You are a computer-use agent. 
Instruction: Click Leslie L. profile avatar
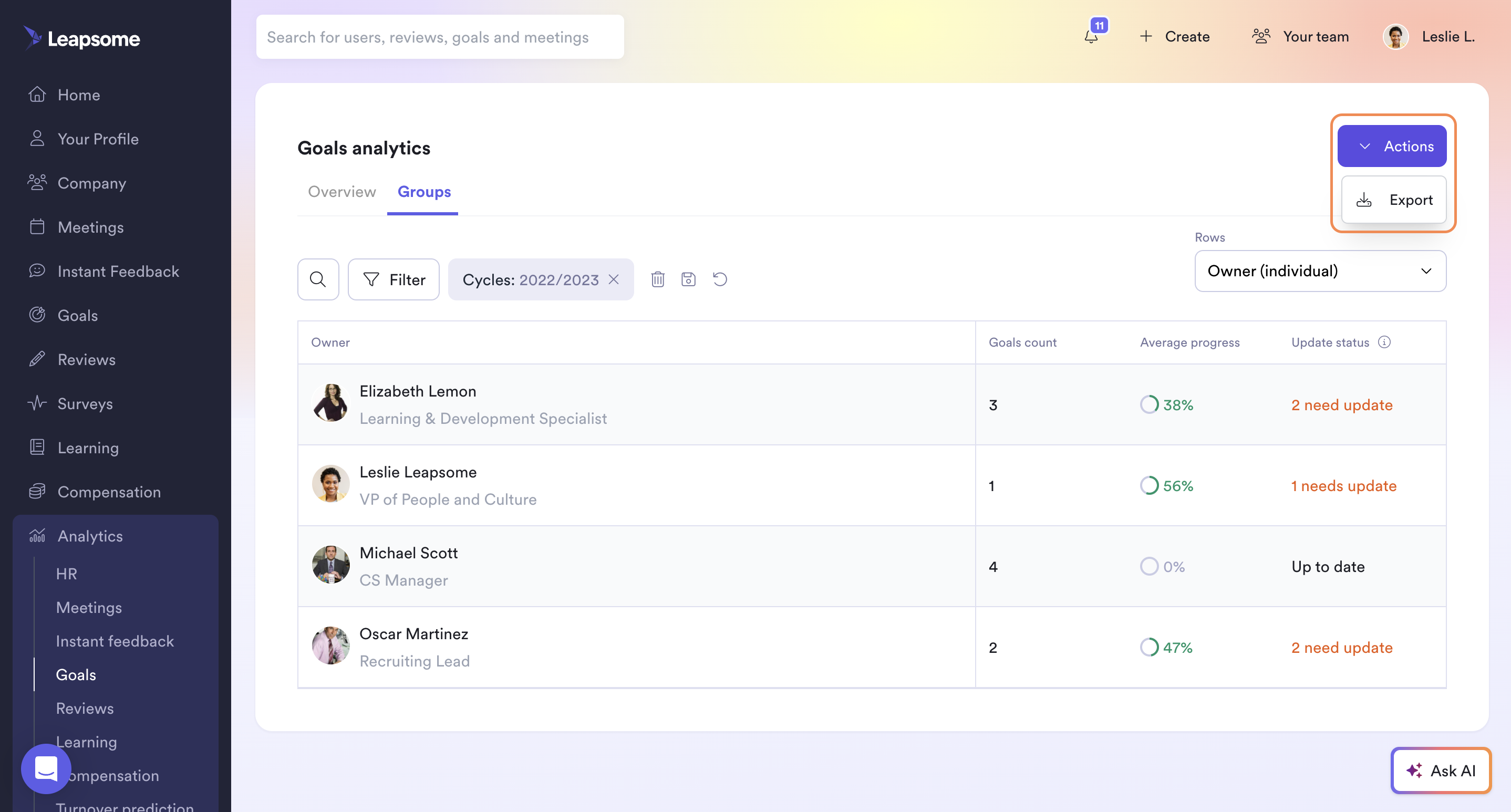point(1395,36)
